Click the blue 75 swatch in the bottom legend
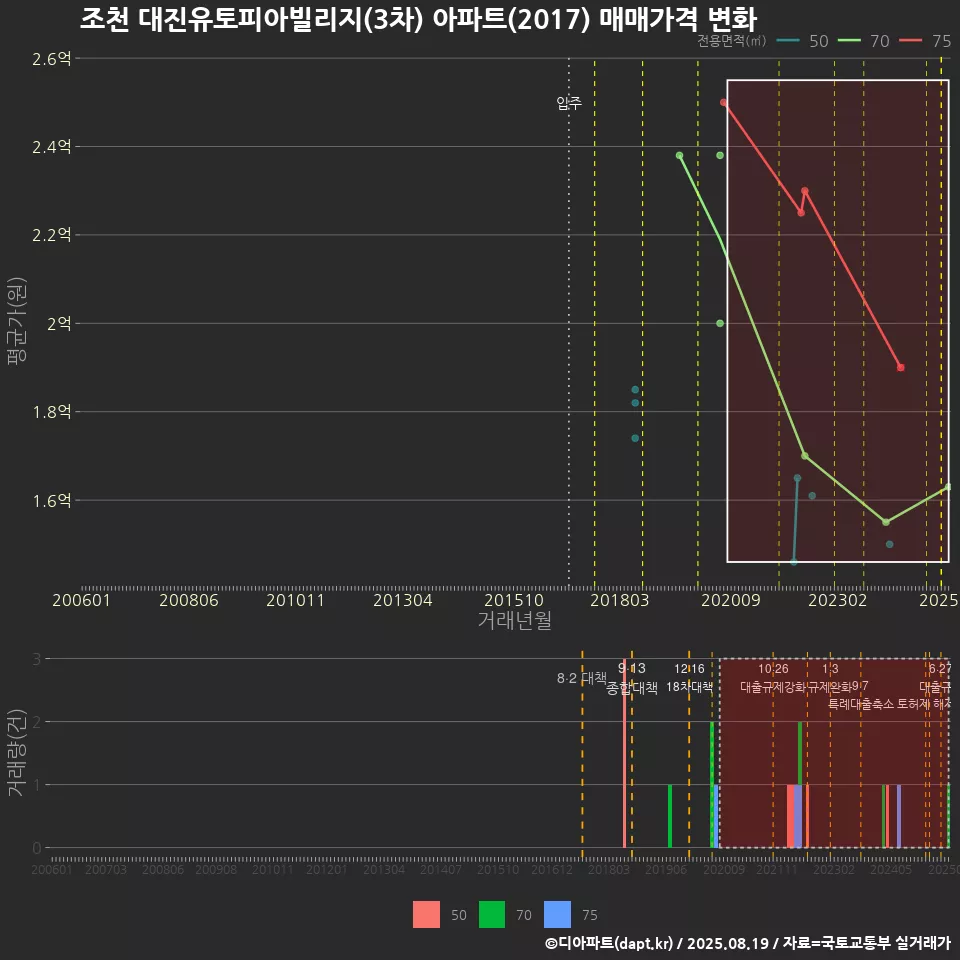The width and height of the screenshot is (960, 960). click(x=557, y=915)
